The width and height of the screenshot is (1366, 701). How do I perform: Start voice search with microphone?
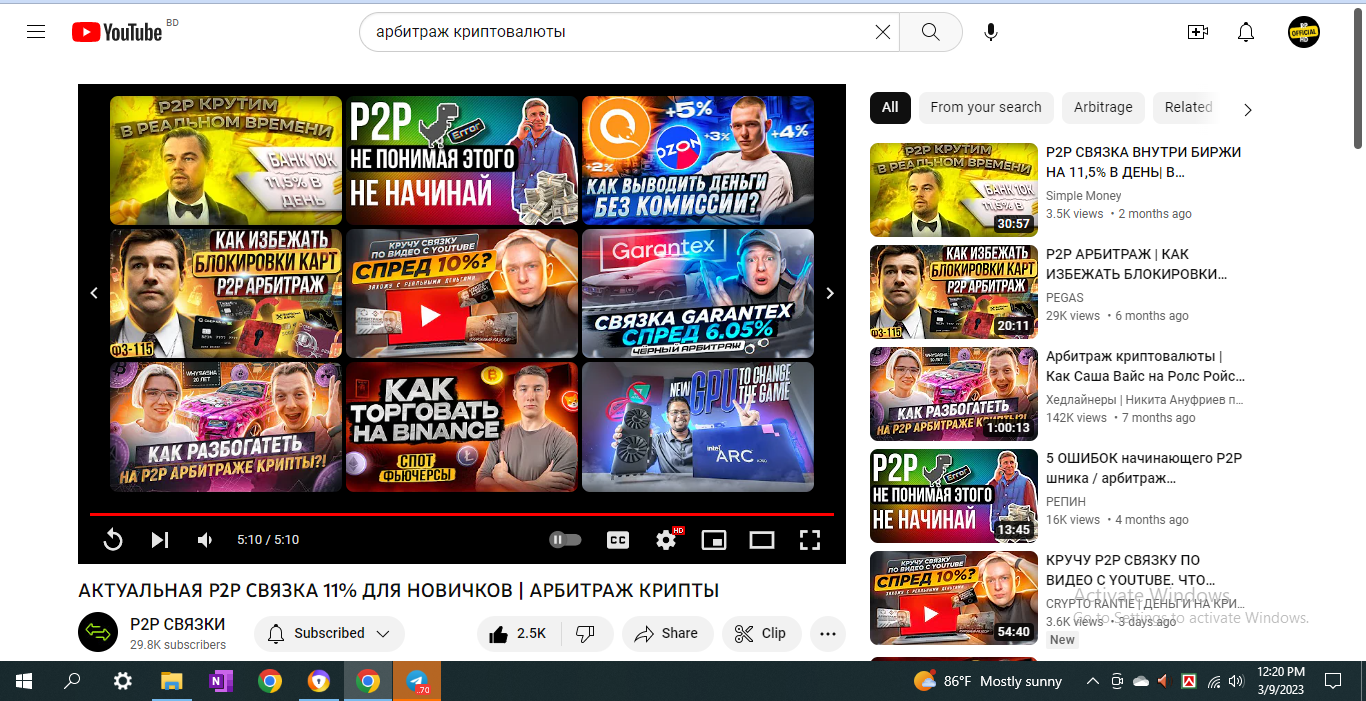click(990, 32)
